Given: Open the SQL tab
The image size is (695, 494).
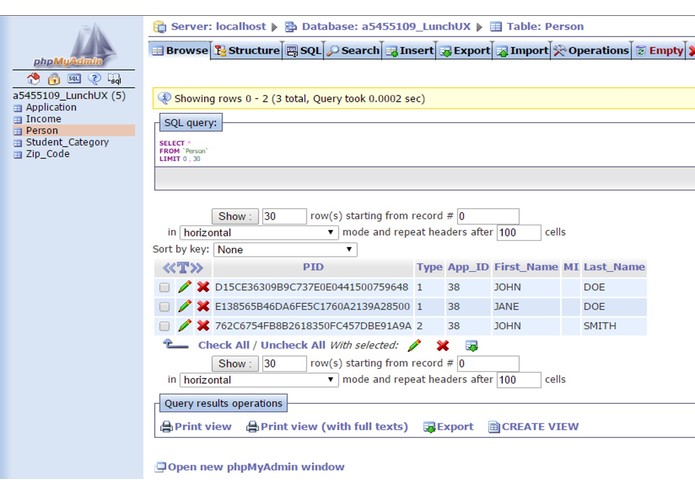Looking at the screenshot, I should 304,51.
